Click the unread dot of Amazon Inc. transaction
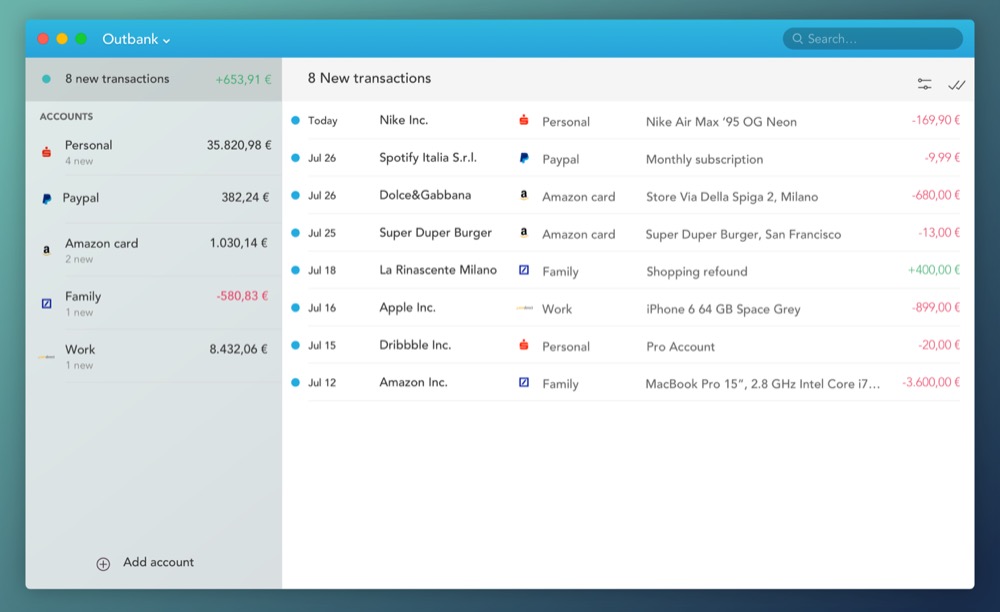Screen dimensions: 1000x612 click(295, 382)
